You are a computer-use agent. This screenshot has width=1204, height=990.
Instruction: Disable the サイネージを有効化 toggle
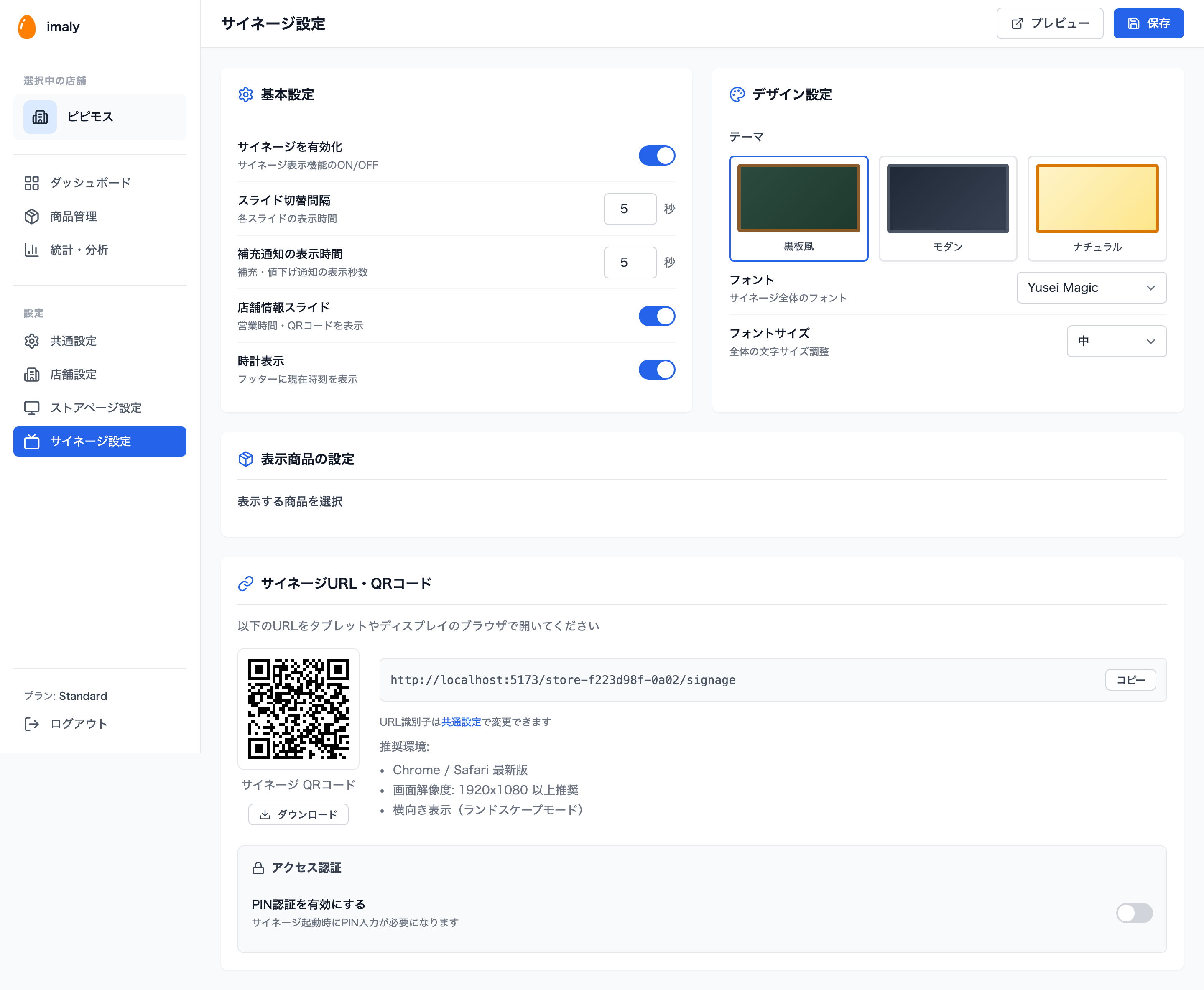tap(656, 155)
